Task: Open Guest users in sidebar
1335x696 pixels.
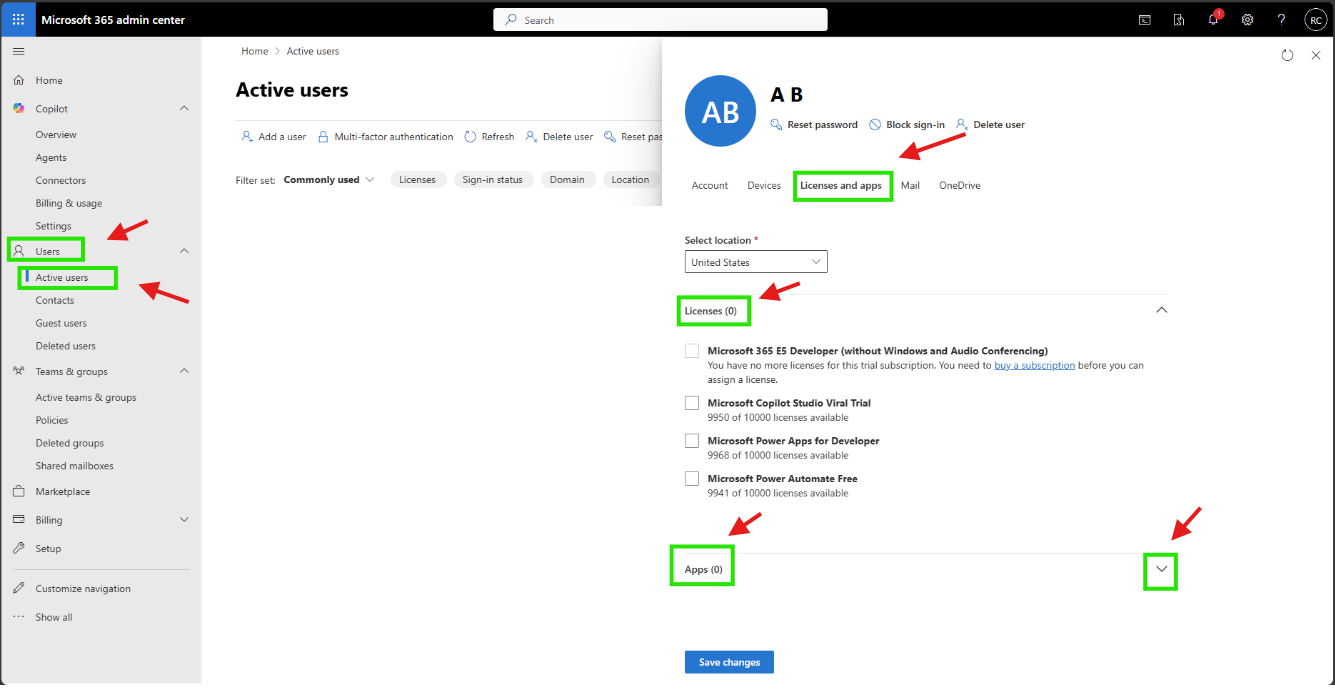Action: pyautogui.click(x=61, y=323)
